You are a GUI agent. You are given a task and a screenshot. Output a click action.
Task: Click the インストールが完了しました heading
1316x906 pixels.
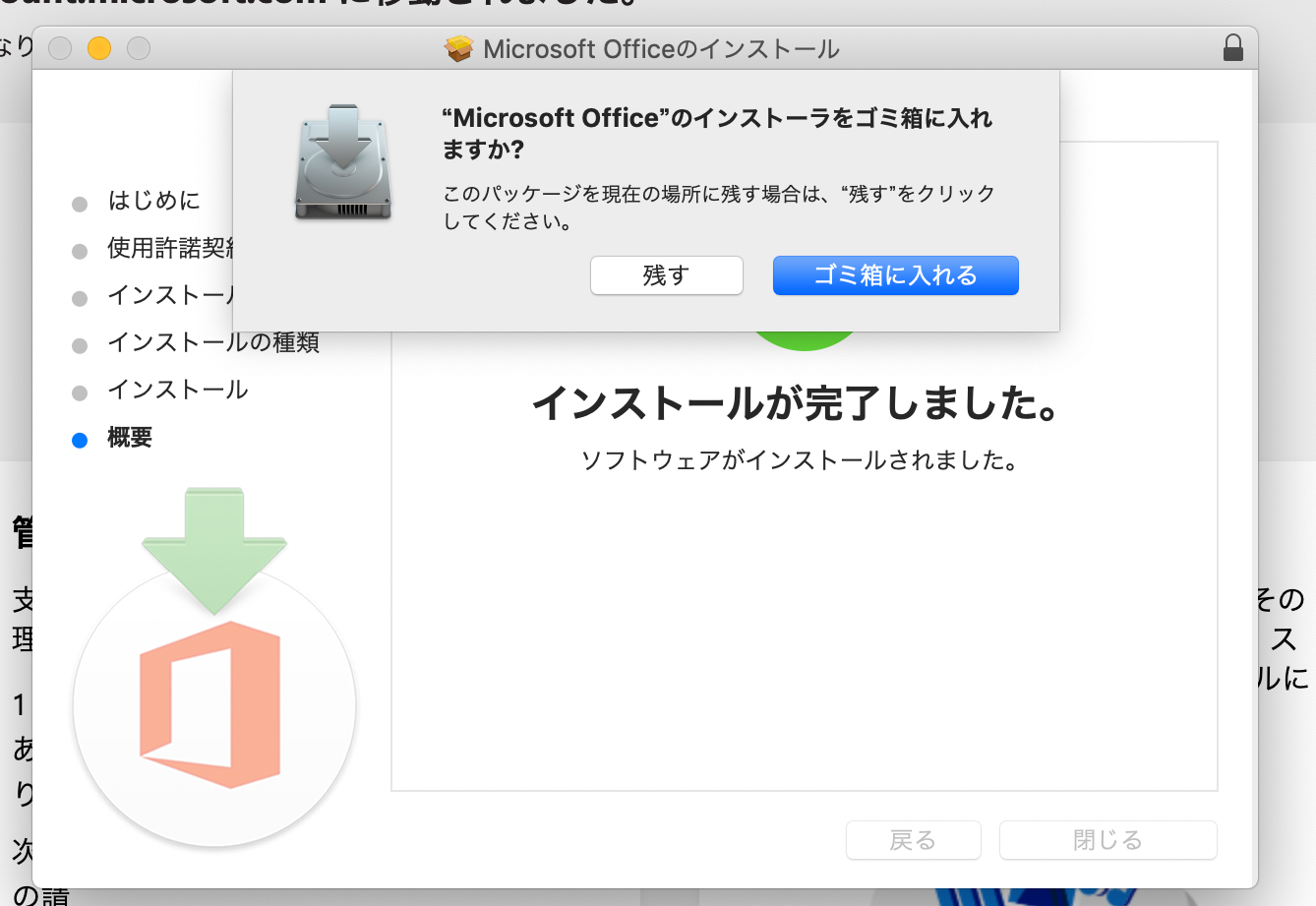tap(795, 403)
